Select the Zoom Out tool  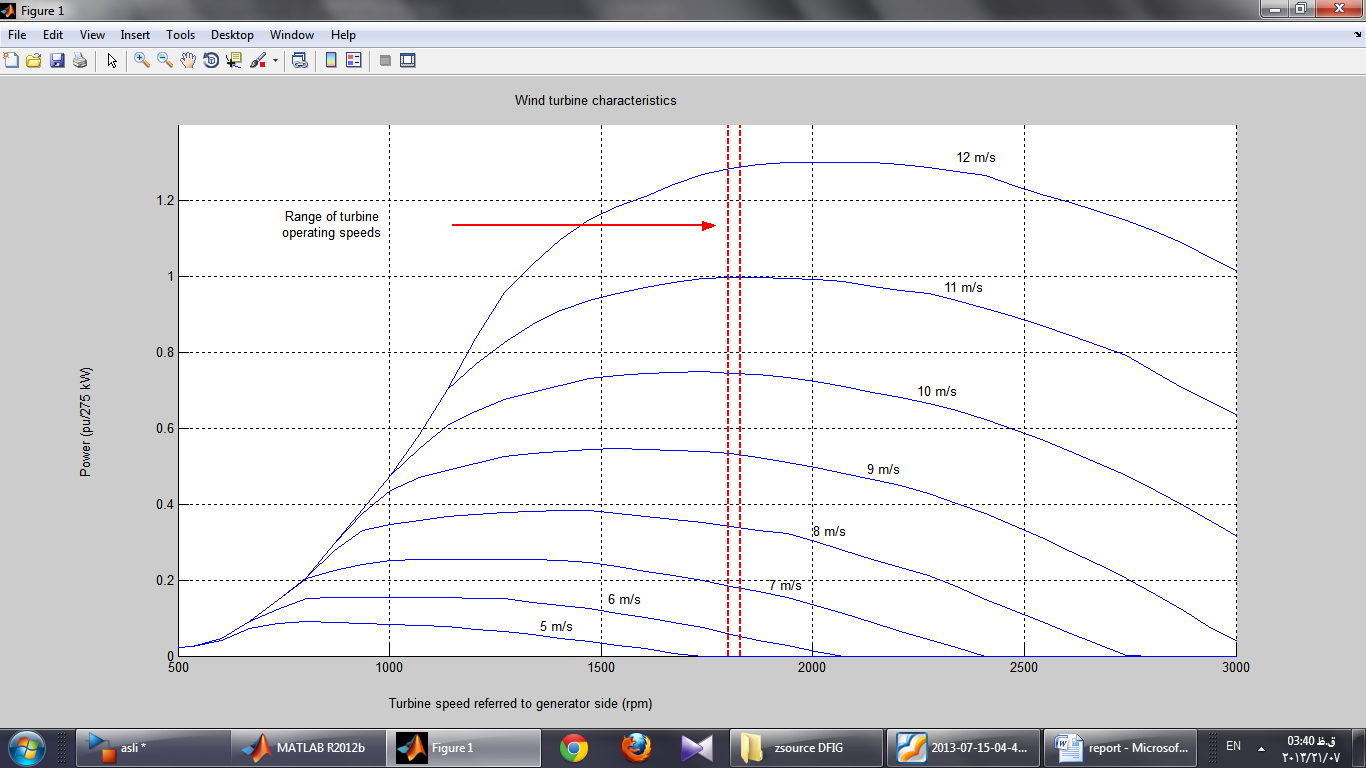click(165, 61)
